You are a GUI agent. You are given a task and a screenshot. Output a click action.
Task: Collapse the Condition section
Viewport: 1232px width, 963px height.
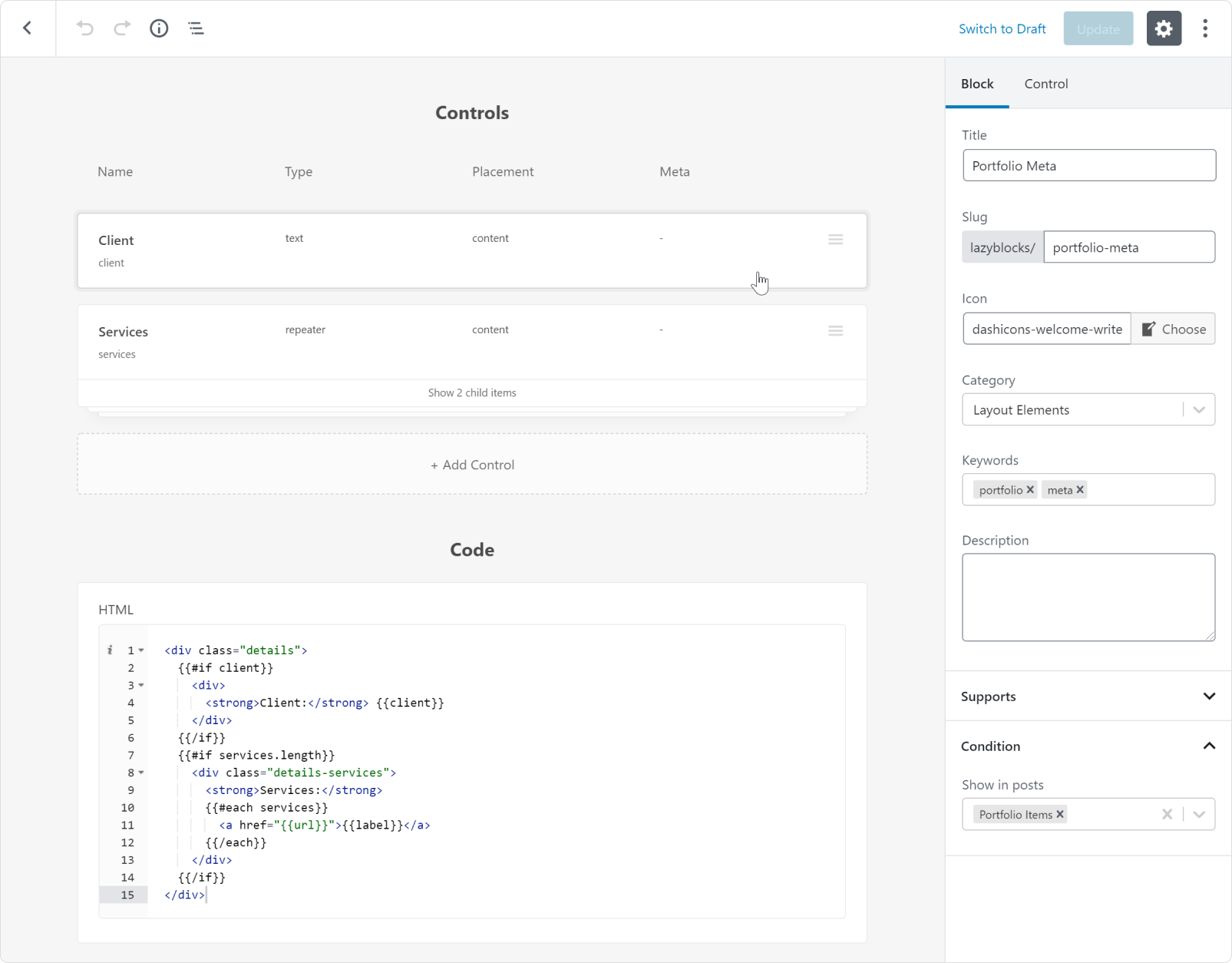1088,746
